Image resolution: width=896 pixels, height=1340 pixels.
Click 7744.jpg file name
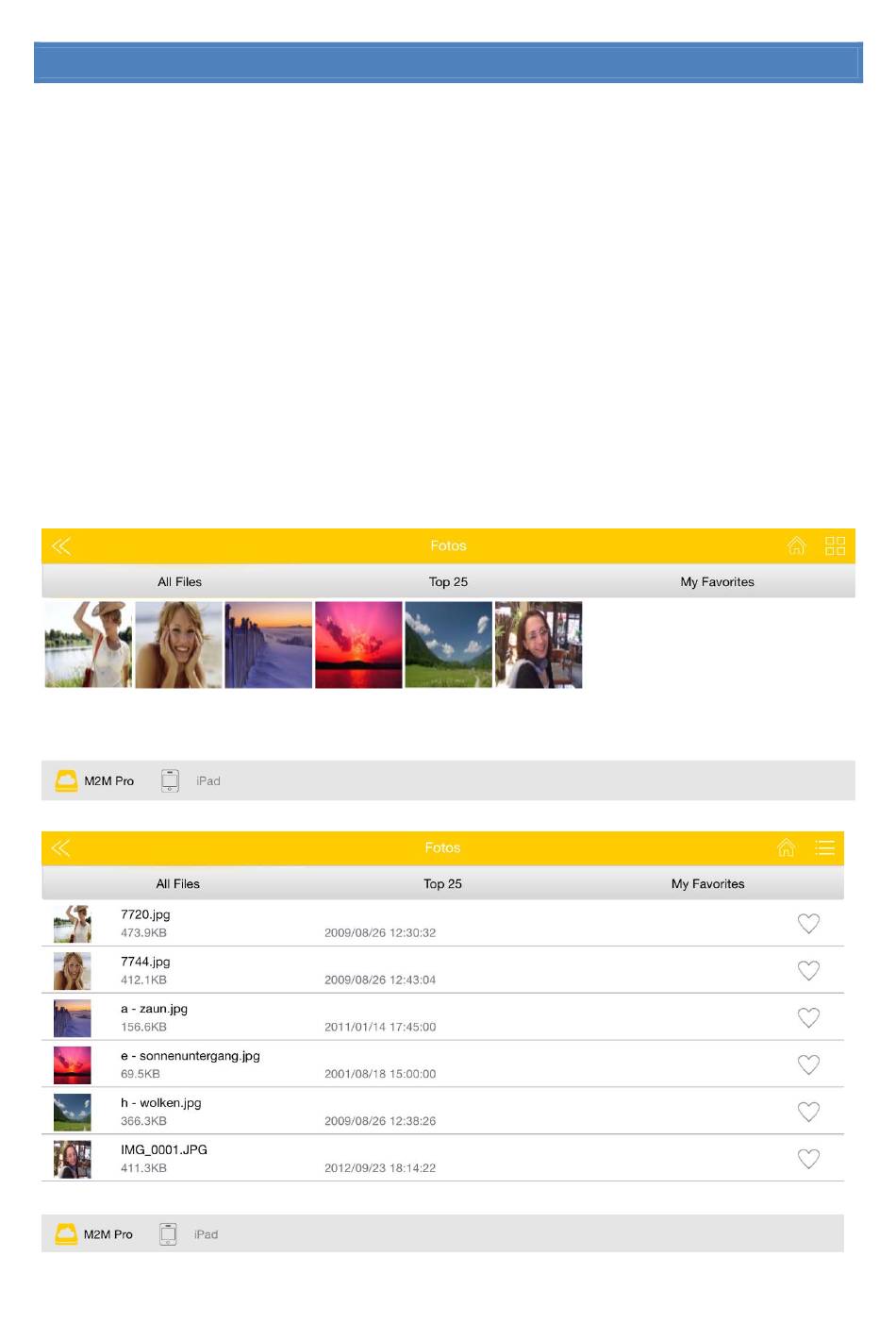pos(145,962)
